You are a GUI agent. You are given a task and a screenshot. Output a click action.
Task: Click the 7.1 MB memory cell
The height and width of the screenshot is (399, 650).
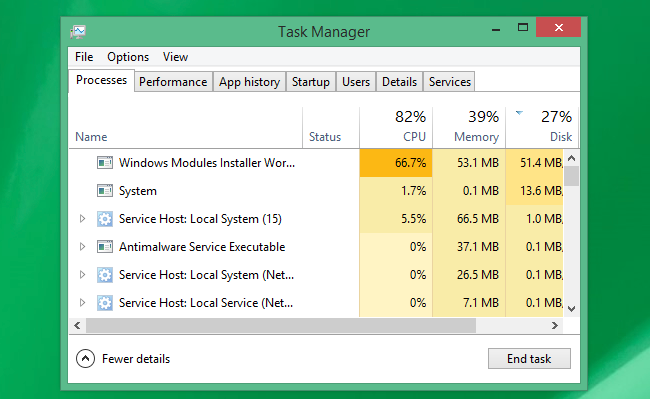click(x=469, y=303)
